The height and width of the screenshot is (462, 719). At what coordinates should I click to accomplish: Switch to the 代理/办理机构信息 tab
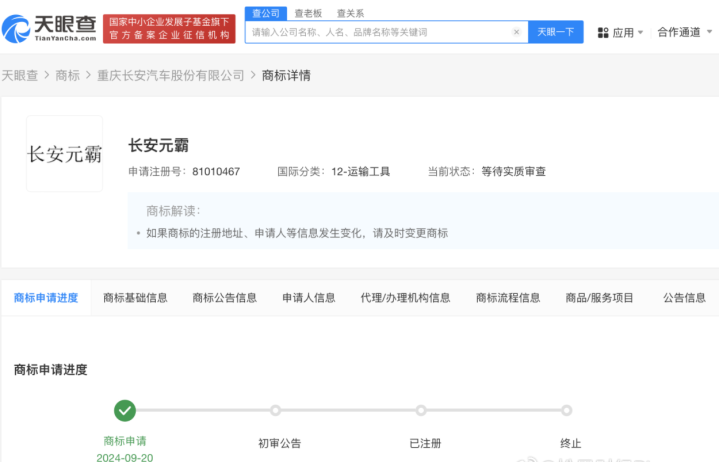pos(405,298)
